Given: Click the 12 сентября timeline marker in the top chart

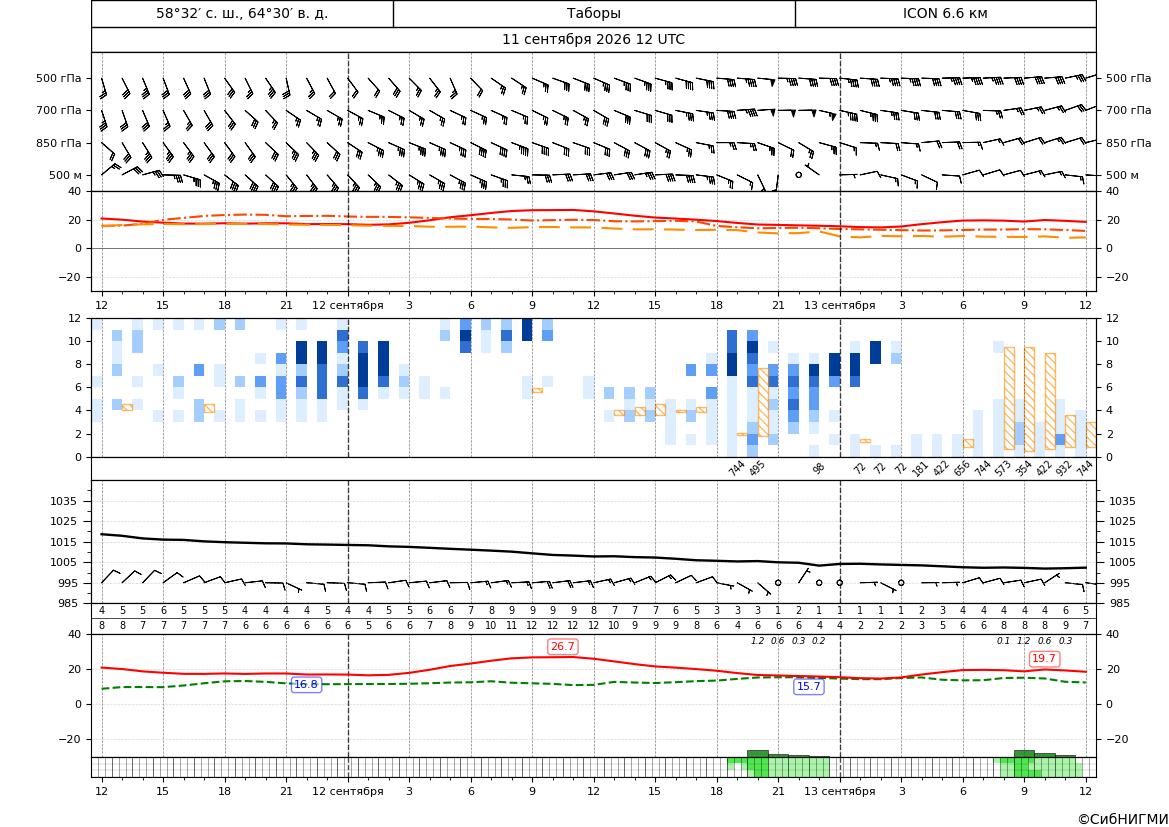Looking at the screenshot, I should click(x=347, y=305).
